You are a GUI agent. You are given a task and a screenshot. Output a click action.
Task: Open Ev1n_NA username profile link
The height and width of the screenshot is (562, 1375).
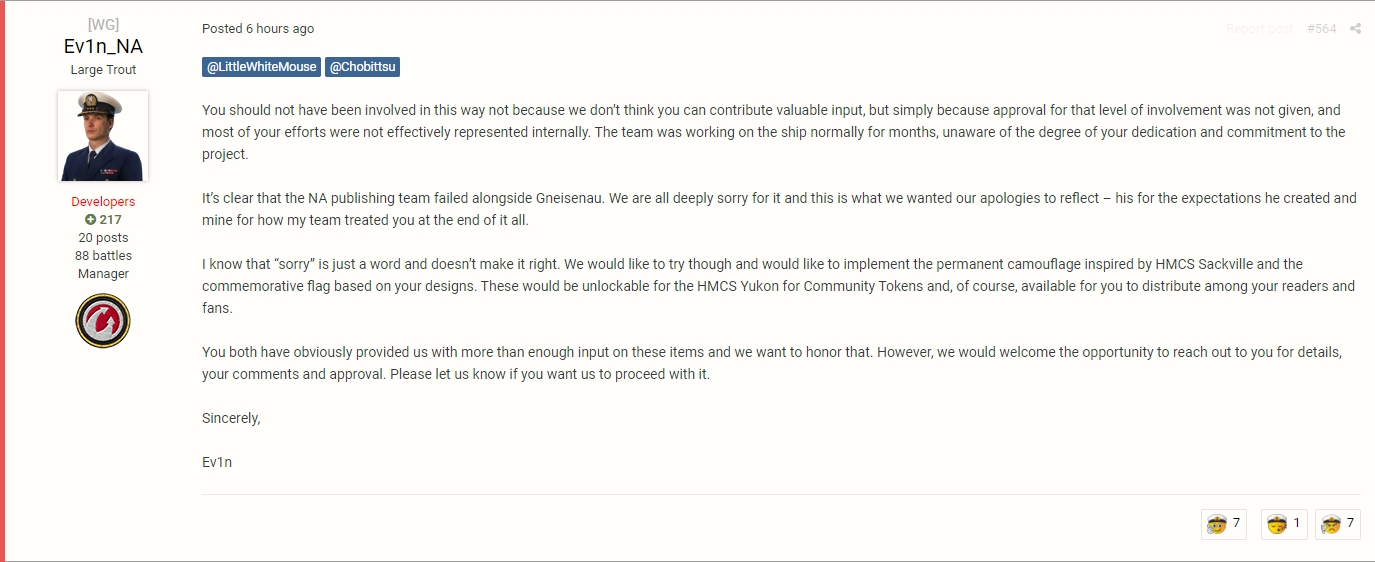click(x=103, y=47)
